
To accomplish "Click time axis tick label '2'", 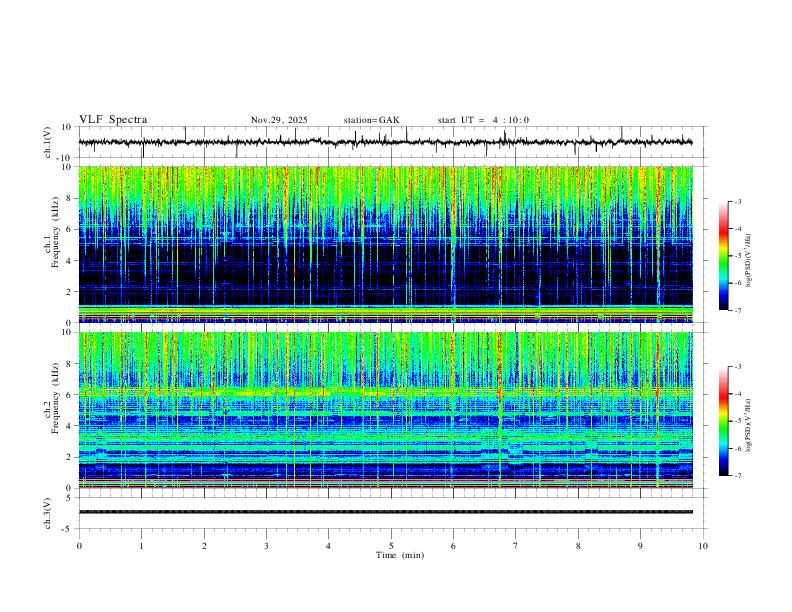I will tap(204, 546).
